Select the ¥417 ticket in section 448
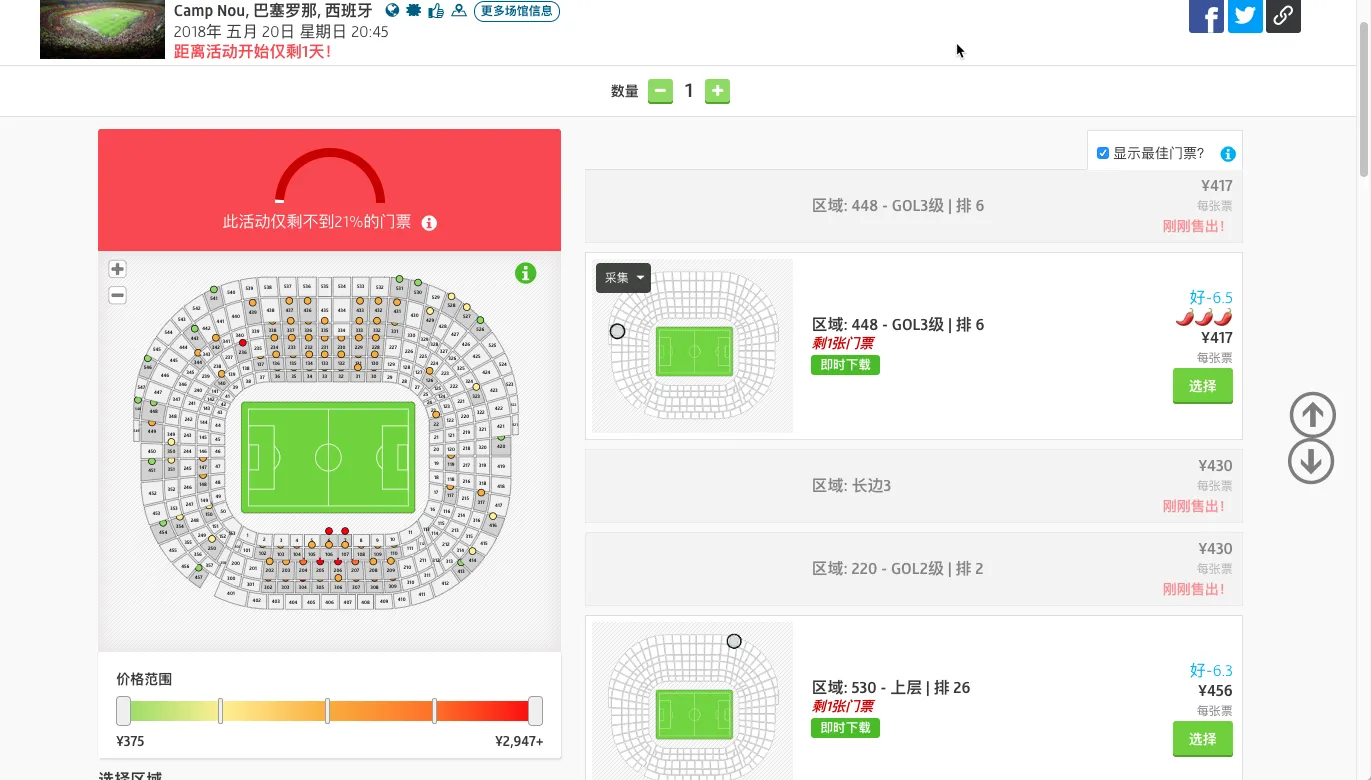Image resolution: width=1371 pixels, height=780 pixels. [1202, 386]
